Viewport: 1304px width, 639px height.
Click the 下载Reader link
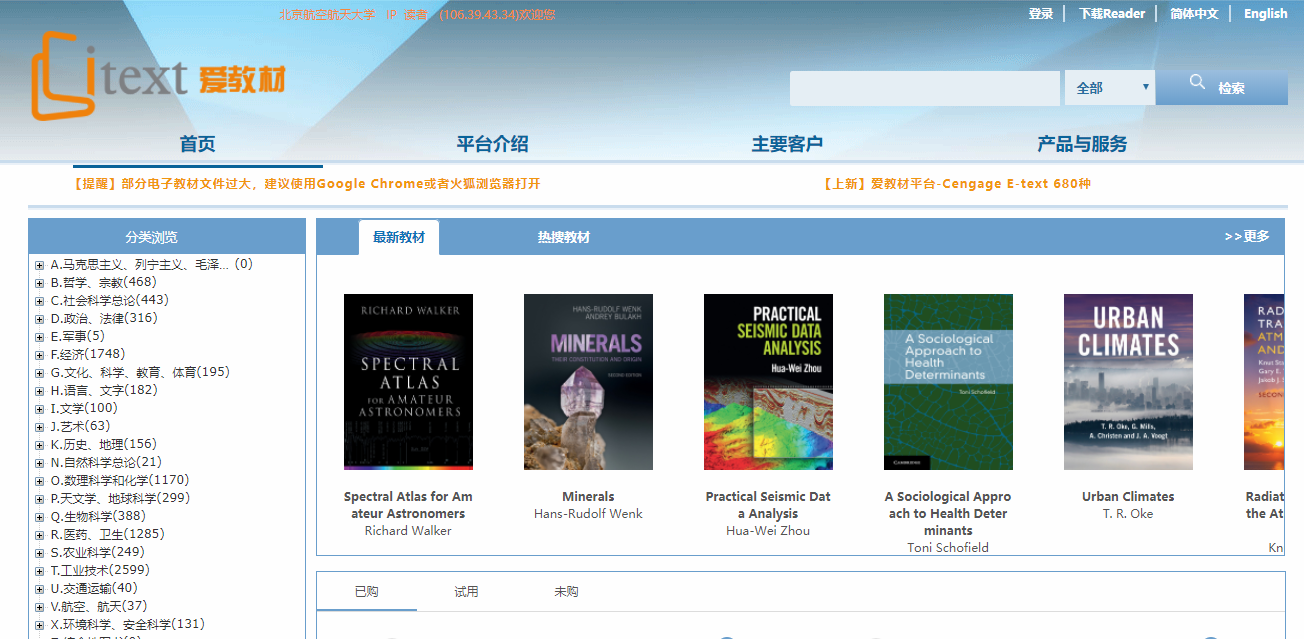point(1111,14)
